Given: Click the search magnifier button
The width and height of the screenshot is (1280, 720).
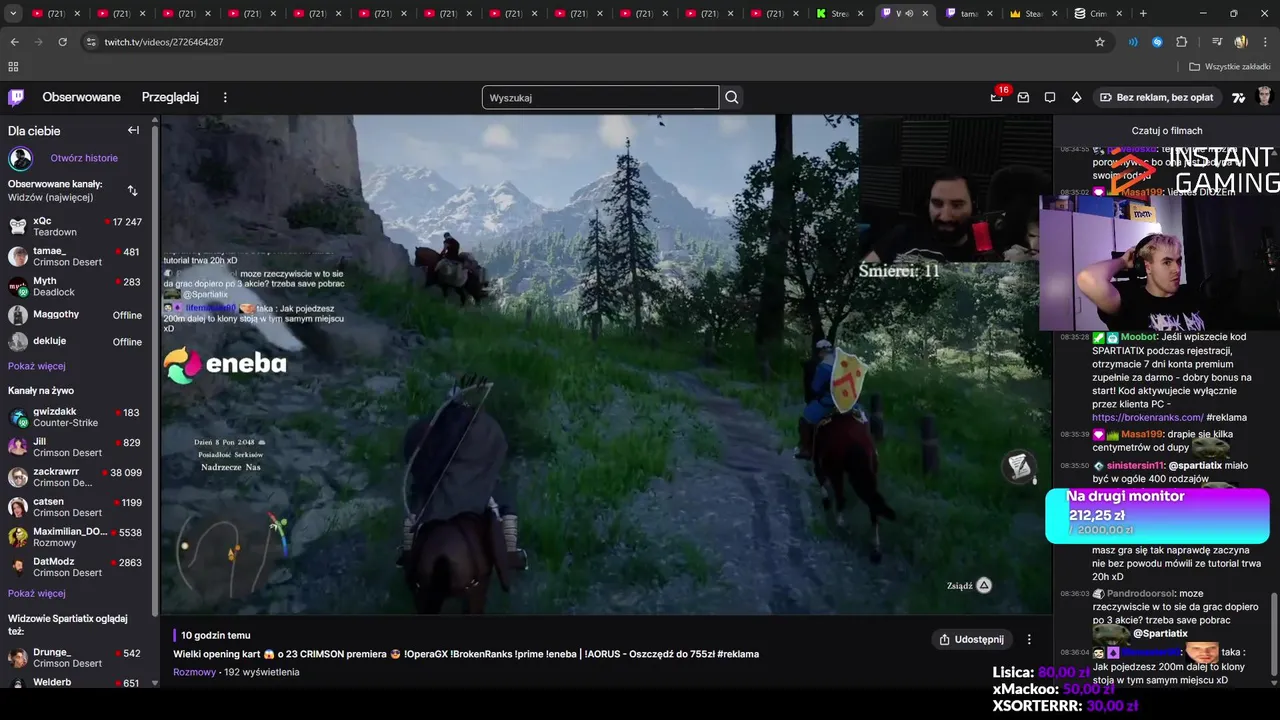Looking at the screenshot, I should tap(732, 97).
